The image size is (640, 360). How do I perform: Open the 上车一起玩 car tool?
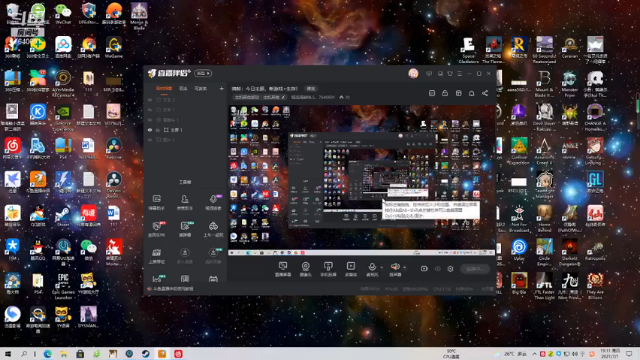(213, 229)
